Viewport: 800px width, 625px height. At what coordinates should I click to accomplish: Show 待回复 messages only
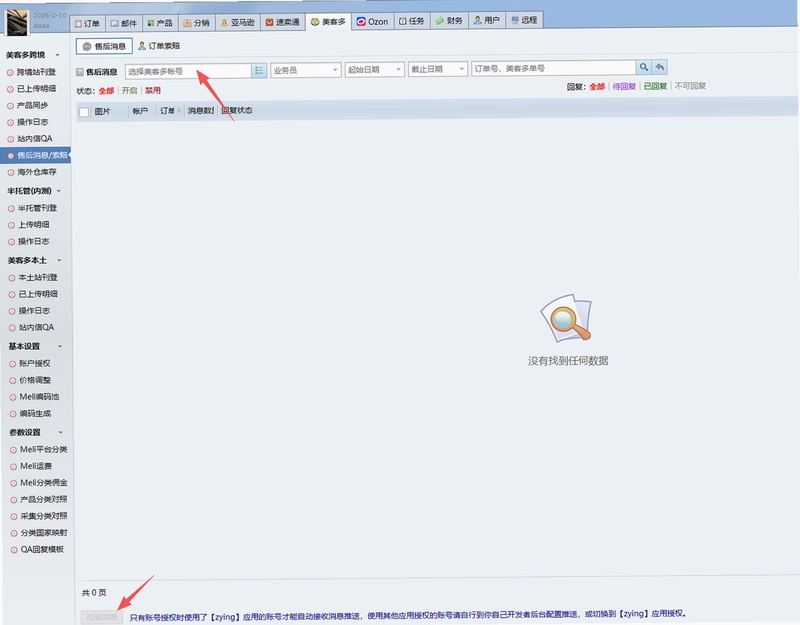click(x=624, y=86)
